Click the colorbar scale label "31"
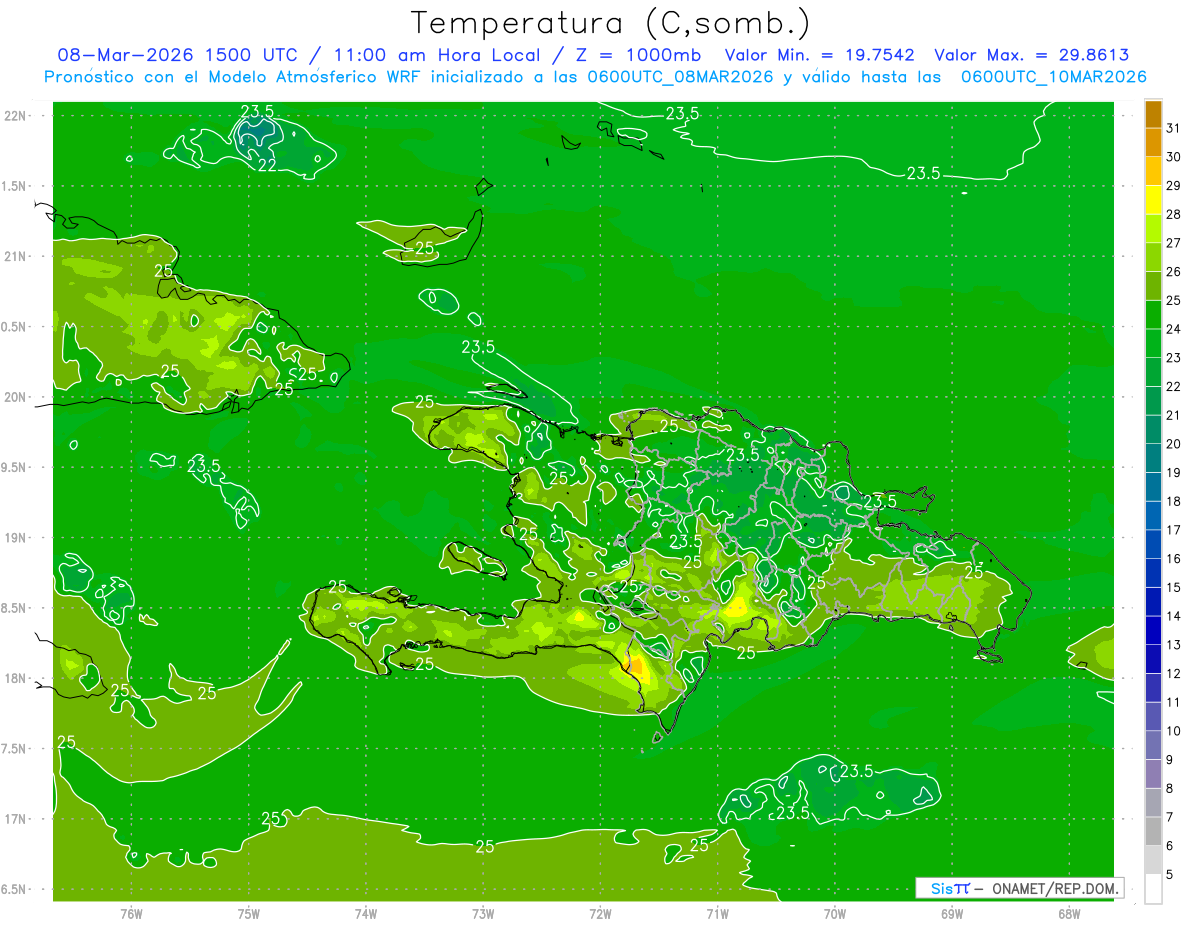 click(1174, 128)
